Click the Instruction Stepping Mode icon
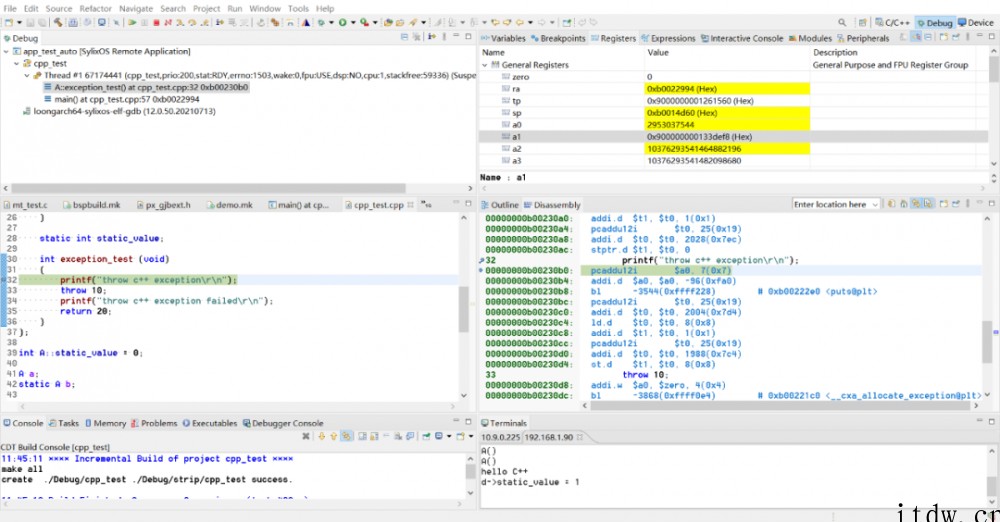 pyautogui.click(x=219, y=22)
